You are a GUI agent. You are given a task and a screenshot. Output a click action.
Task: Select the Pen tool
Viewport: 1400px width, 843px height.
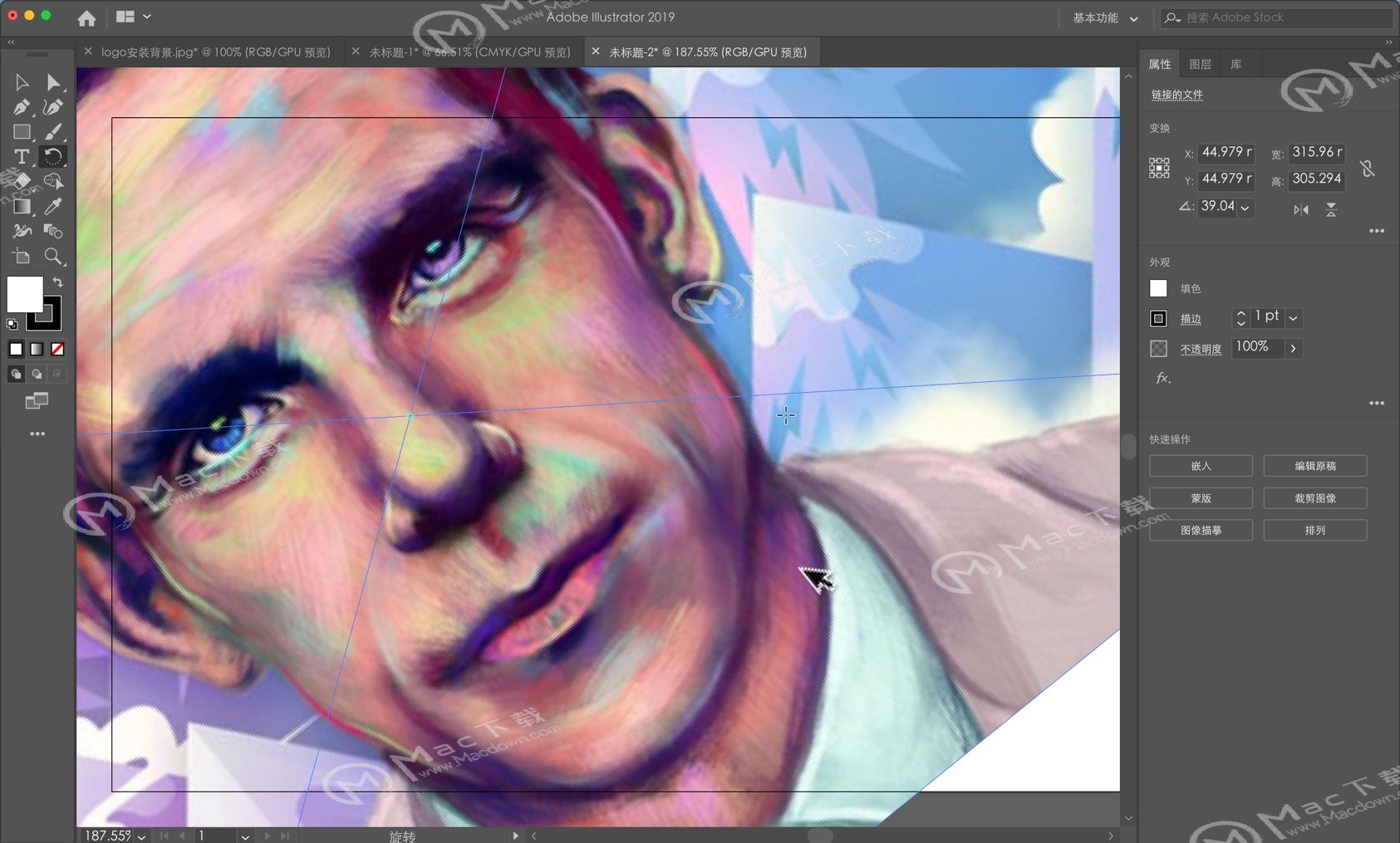click(x=22, y=107)
